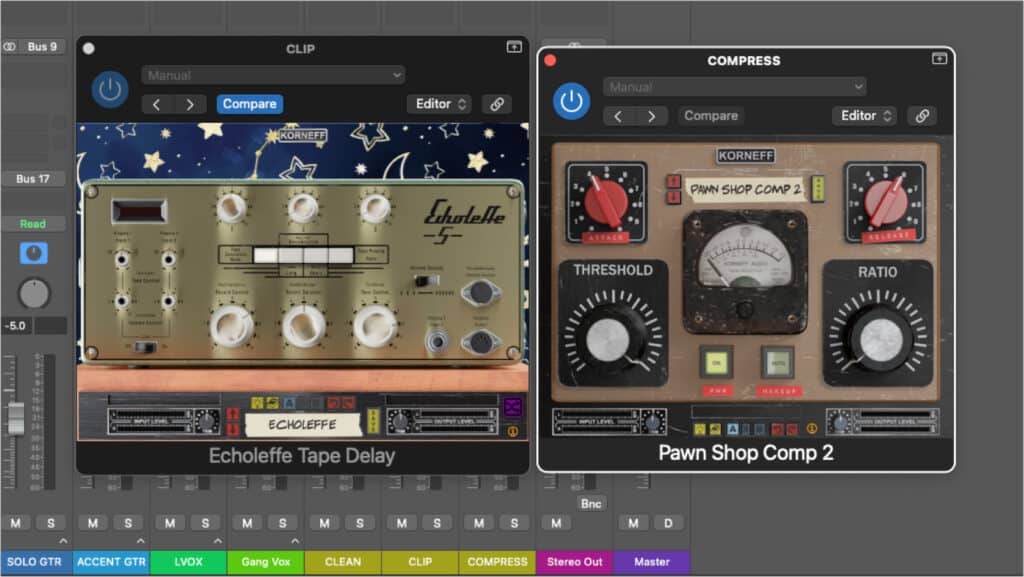
Task: Click the Echoleffe preset name label
Action: click(302, 424)
